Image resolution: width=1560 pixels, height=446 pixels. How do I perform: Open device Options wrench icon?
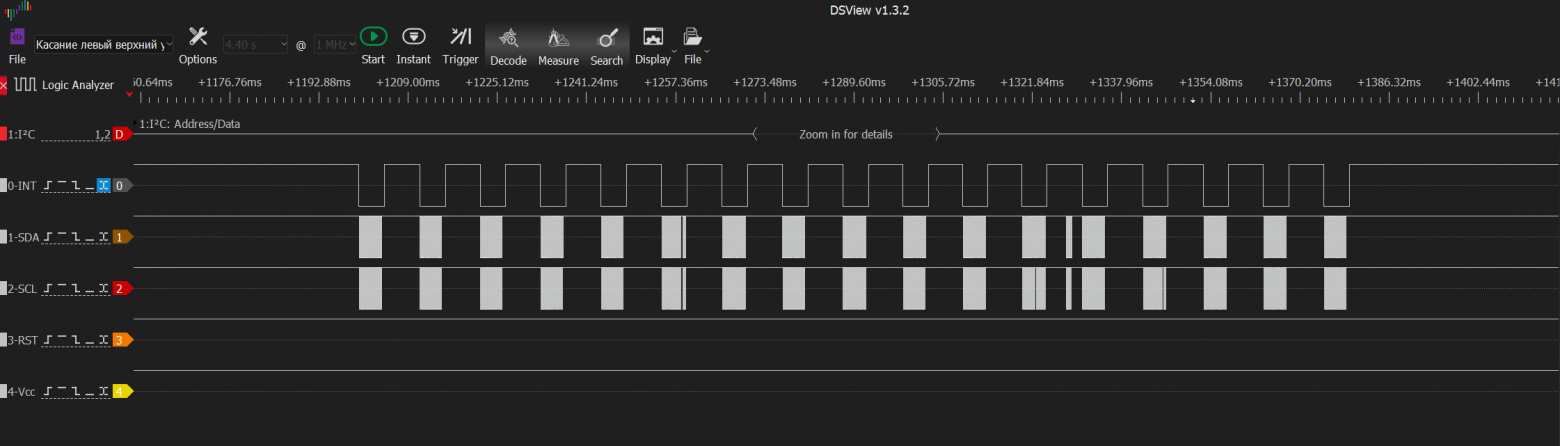pyautogui.click(x=198, y=37)
